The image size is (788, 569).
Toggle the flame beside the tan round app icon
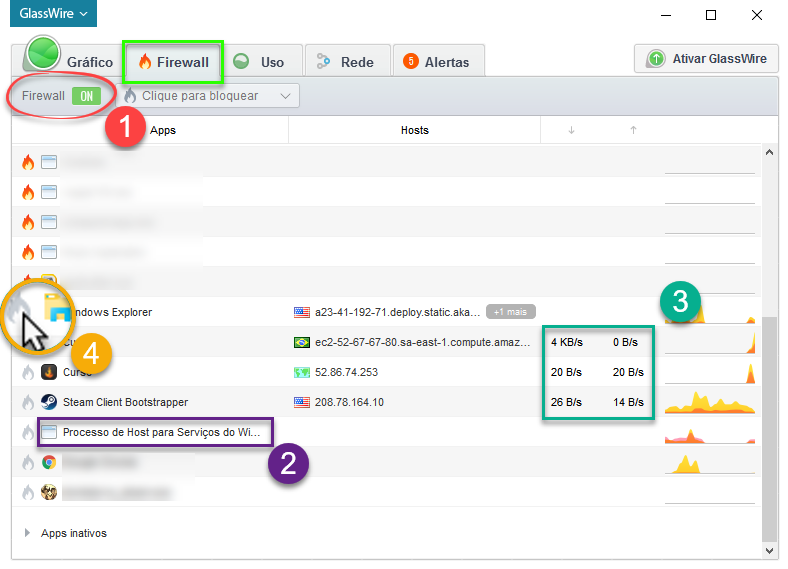point(28,493)
